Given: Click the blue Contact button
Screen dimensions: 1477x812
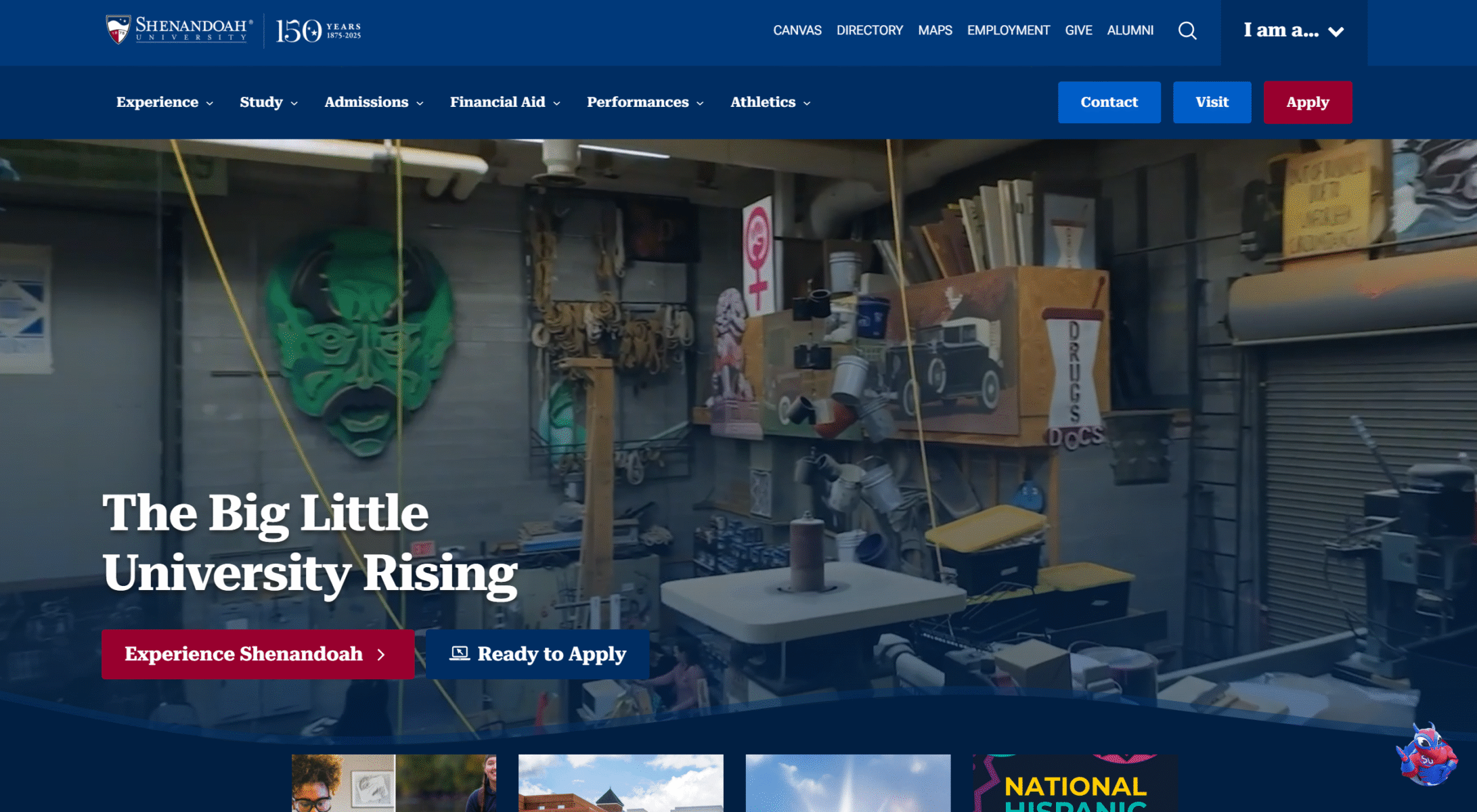Looking at the screenshot, I should [1109, 102].
